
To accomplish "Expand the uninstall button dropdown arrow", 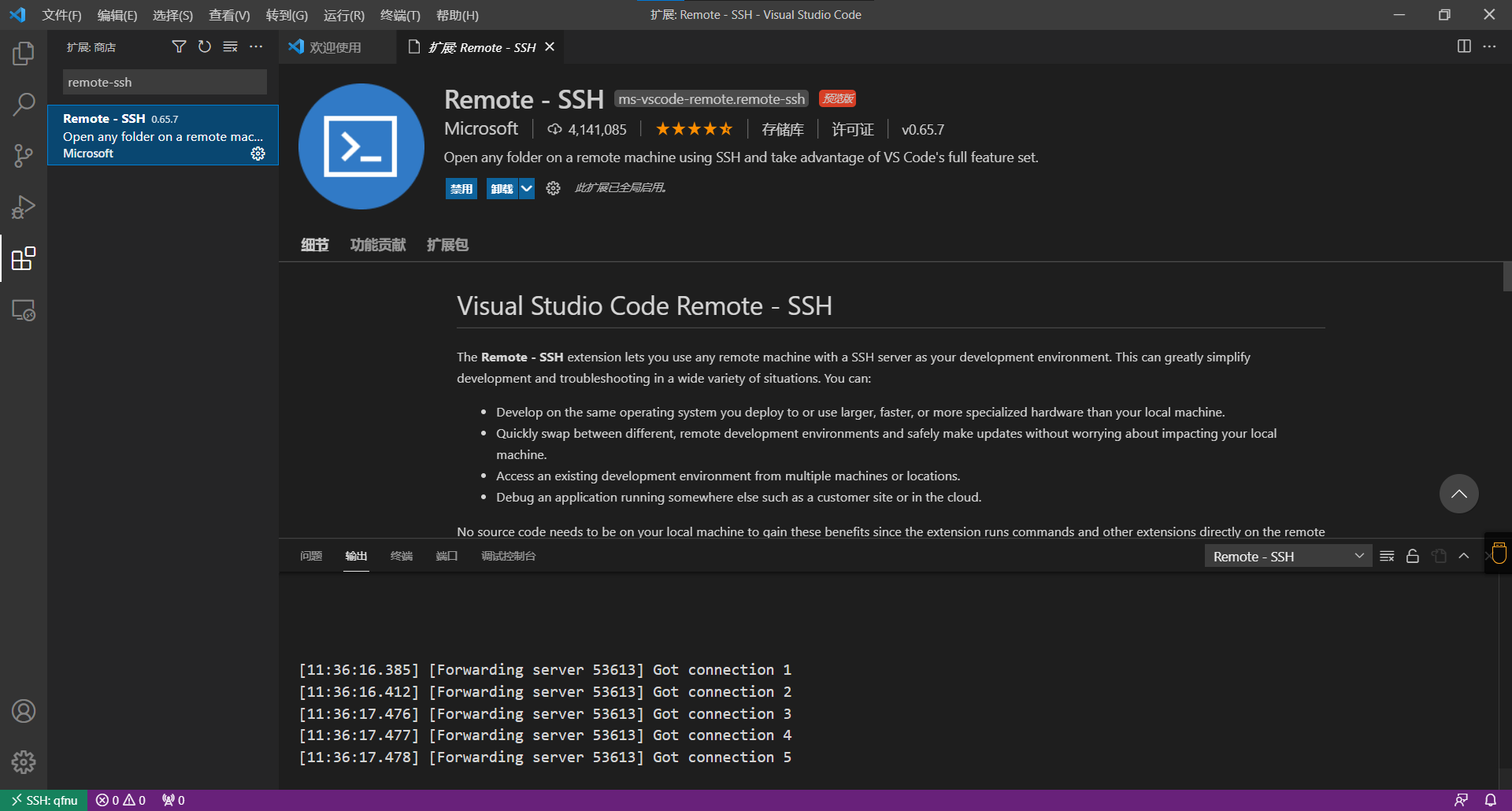I will point(527,188).
